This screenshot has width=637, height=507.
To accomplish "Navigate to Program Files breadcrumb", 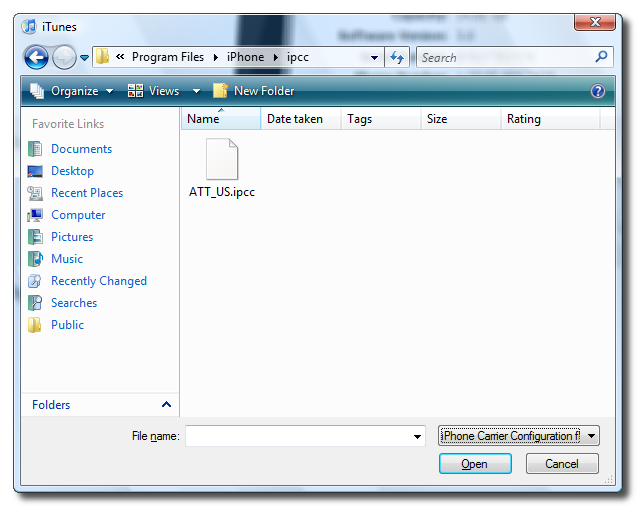I will pyautogui.click(x=168, y=57).
